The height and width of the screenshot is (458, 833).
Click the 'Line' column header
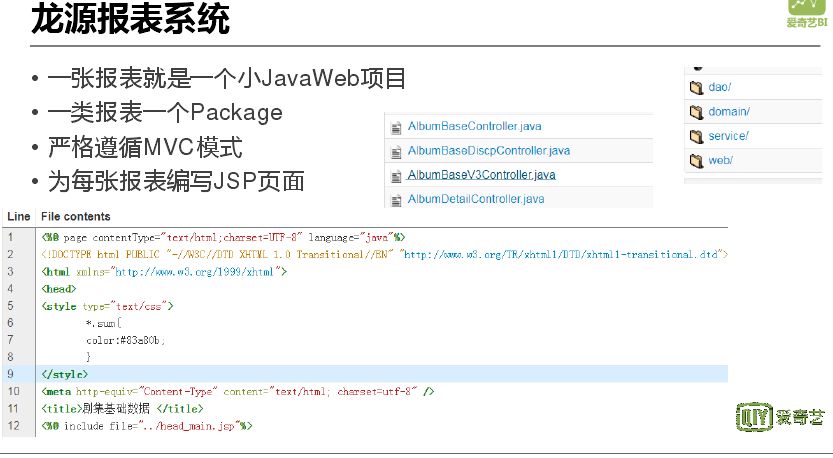pyautogui.click(x=19, y=217)
